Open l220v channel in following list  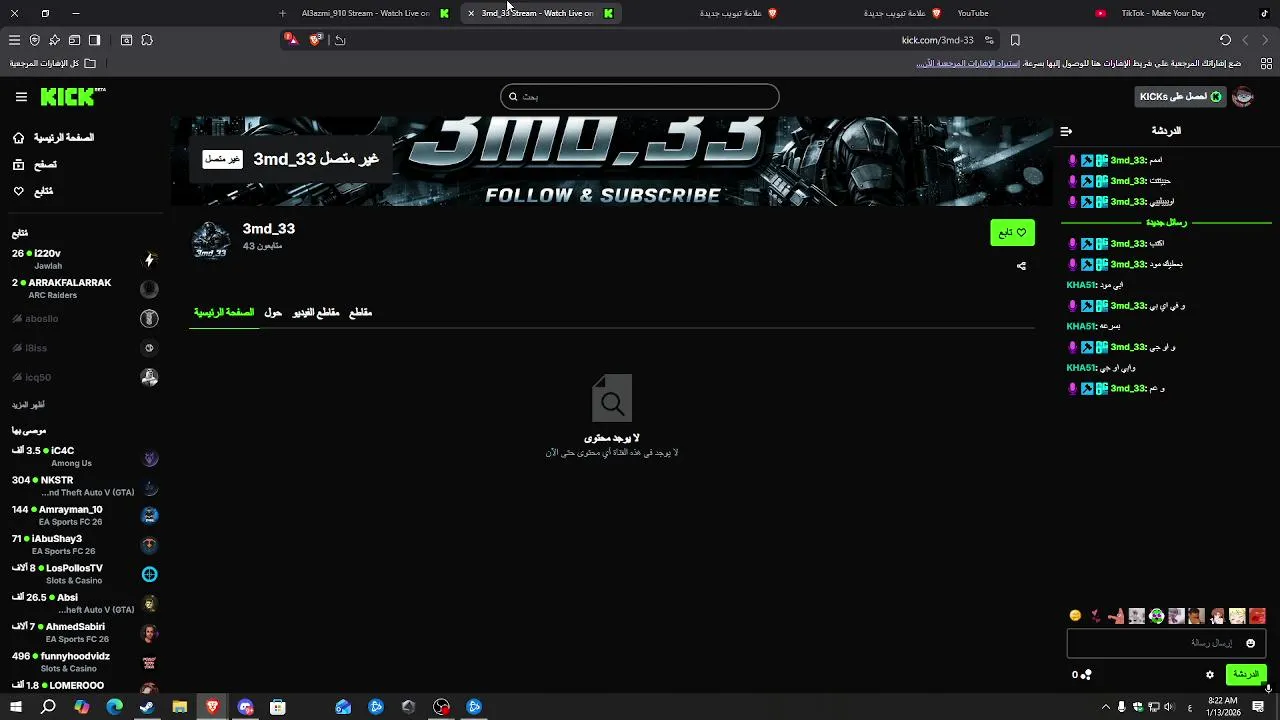[85, 260]
